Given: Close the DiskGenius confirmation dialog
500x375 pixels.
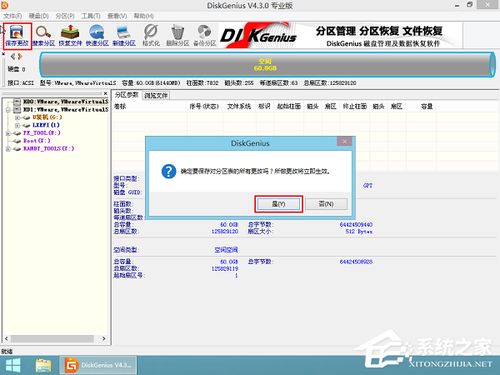Looking at the screenshot, I should (x=344, y=141).
